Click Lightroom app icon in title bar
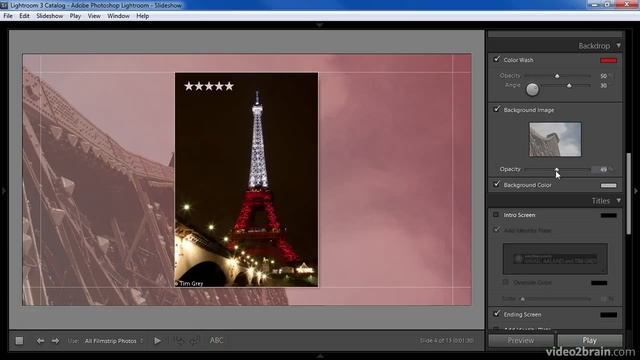The image size is (640, 360). 4,5
